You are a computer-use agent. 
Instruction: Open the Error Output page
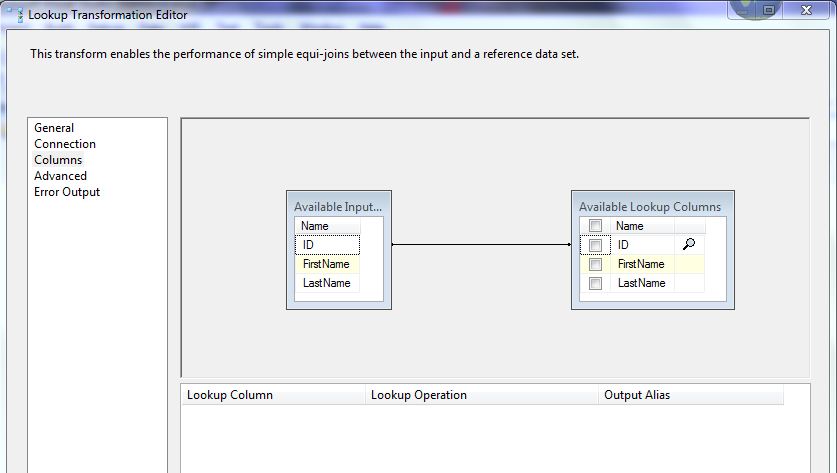[x=67, y=192]
